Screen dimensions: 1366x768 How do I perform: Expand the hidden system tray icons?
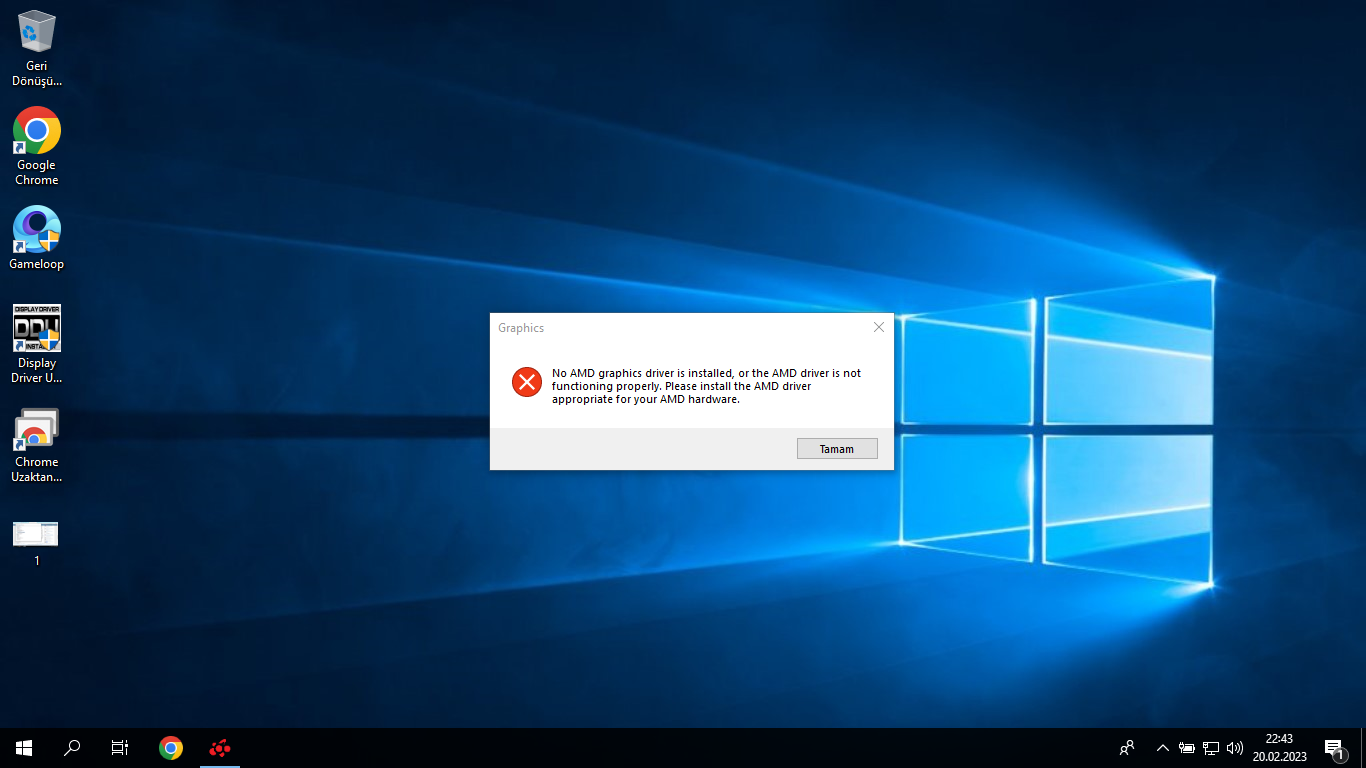[1162, 747]
